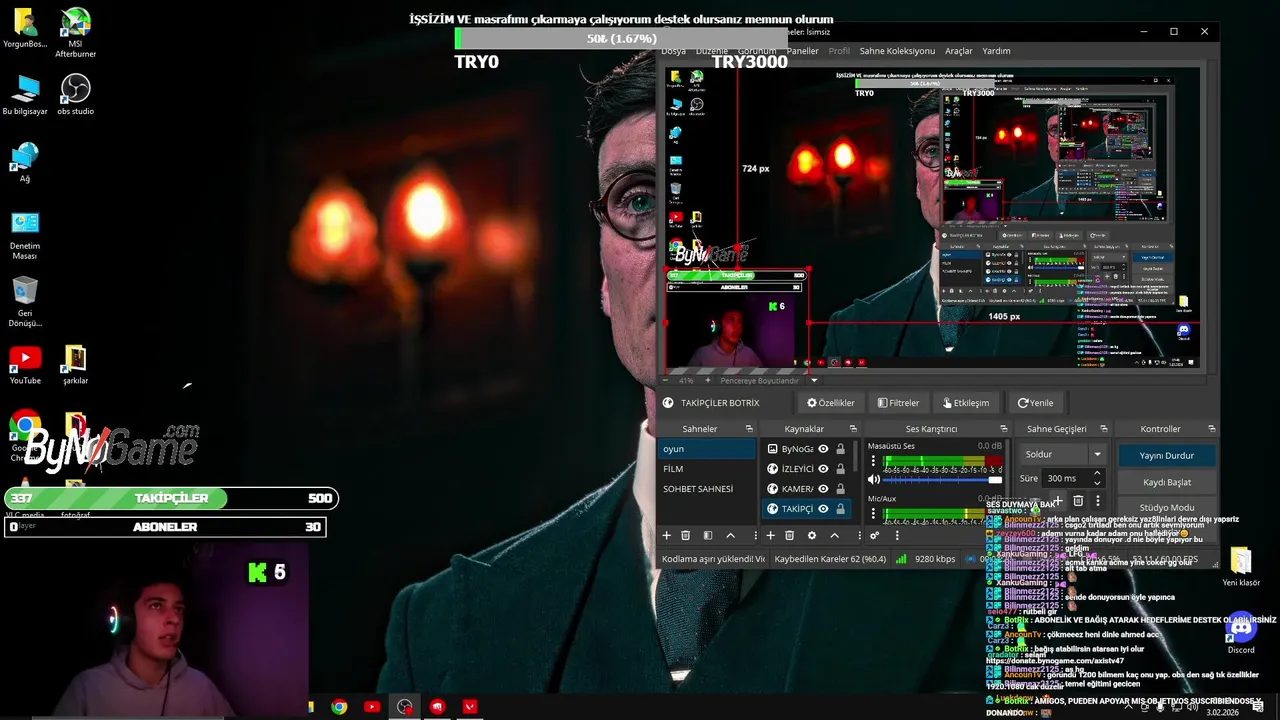1280x720 pixels.
Task: Select the YorgunBos desktop folder icon
Action: click(x=25, y=28)
